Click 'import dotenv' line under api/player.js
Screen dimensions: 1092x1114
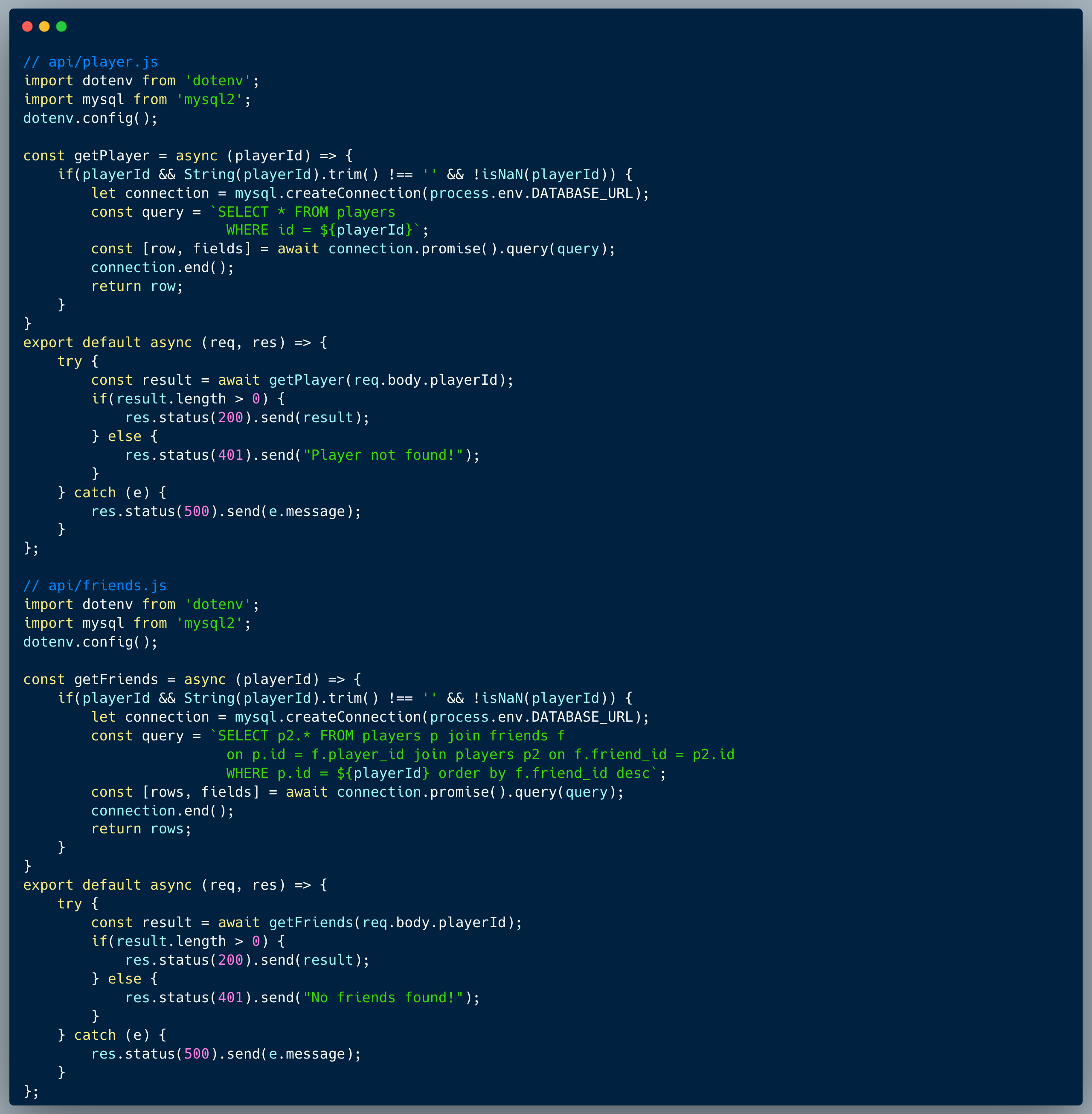[x=141, y=81]
